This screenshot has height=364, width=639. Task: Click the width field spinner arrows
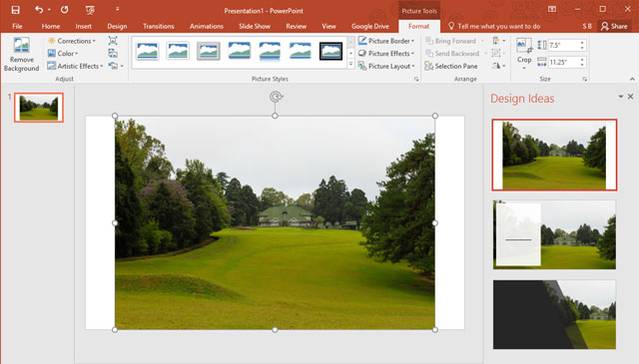pyautogui.click(x=582, y=62)
